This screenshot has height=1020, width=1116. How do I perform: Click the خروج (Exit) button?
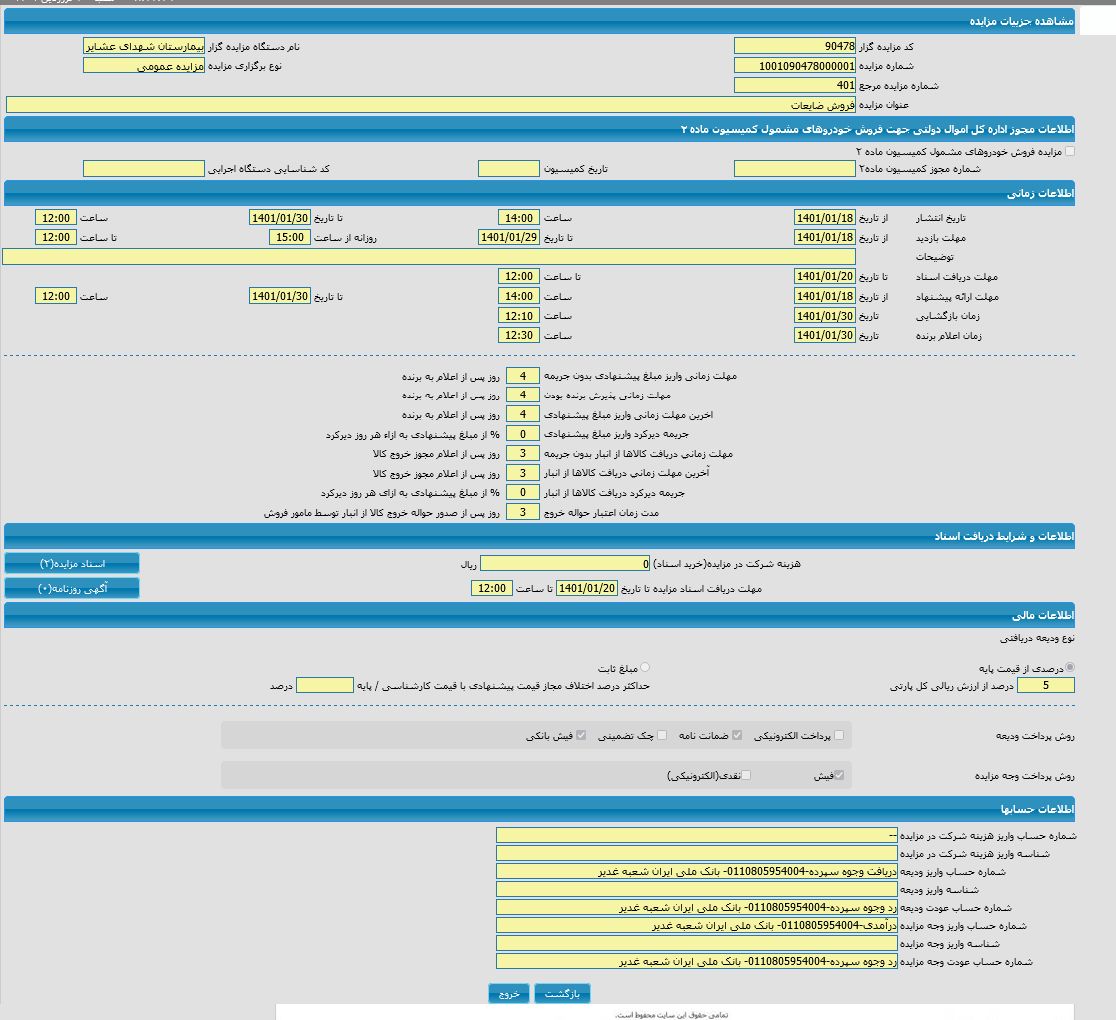[x=508, y=993]
